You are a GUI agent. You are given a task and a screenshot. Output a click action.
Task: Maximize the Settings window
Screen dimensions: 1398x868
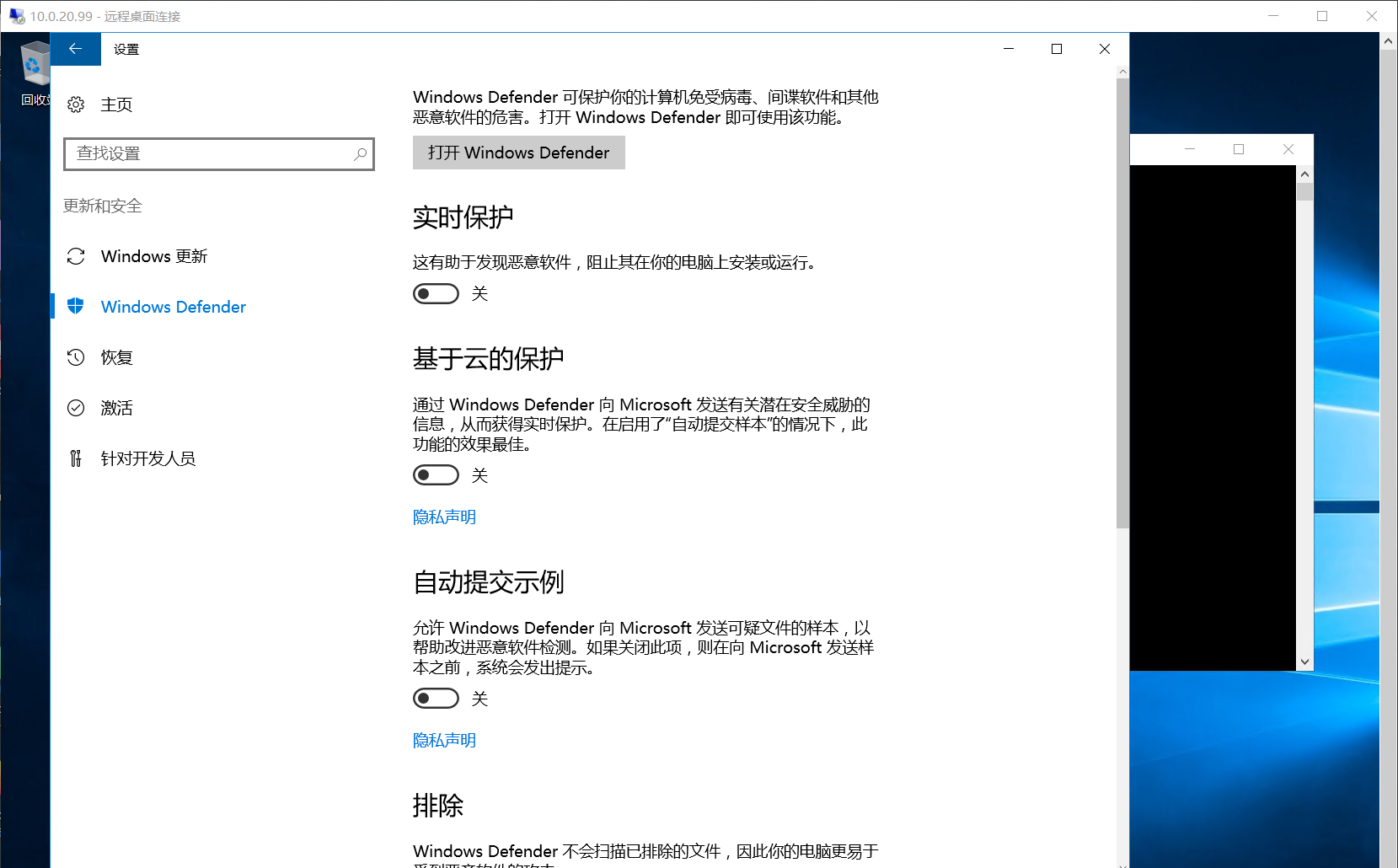pos(1056,49)
